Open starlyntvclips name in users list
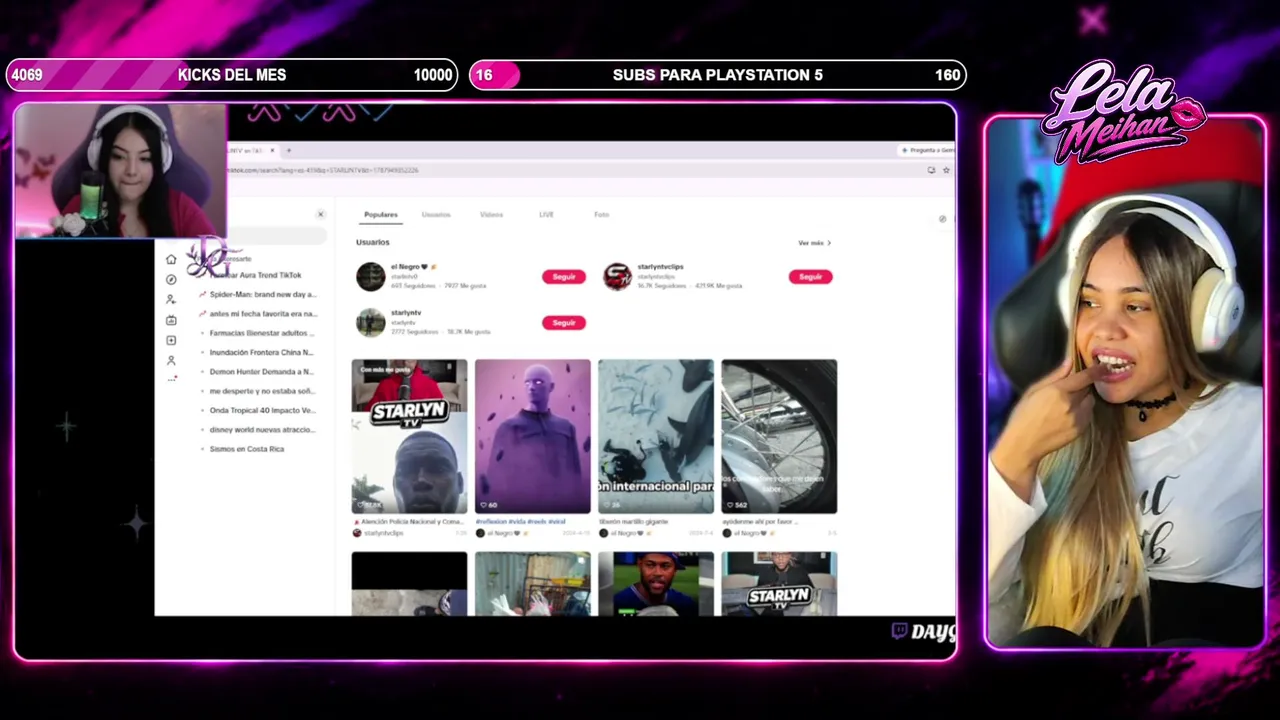Image resolution: width=1280 pixels, height=720 pixels. point(660,267)
